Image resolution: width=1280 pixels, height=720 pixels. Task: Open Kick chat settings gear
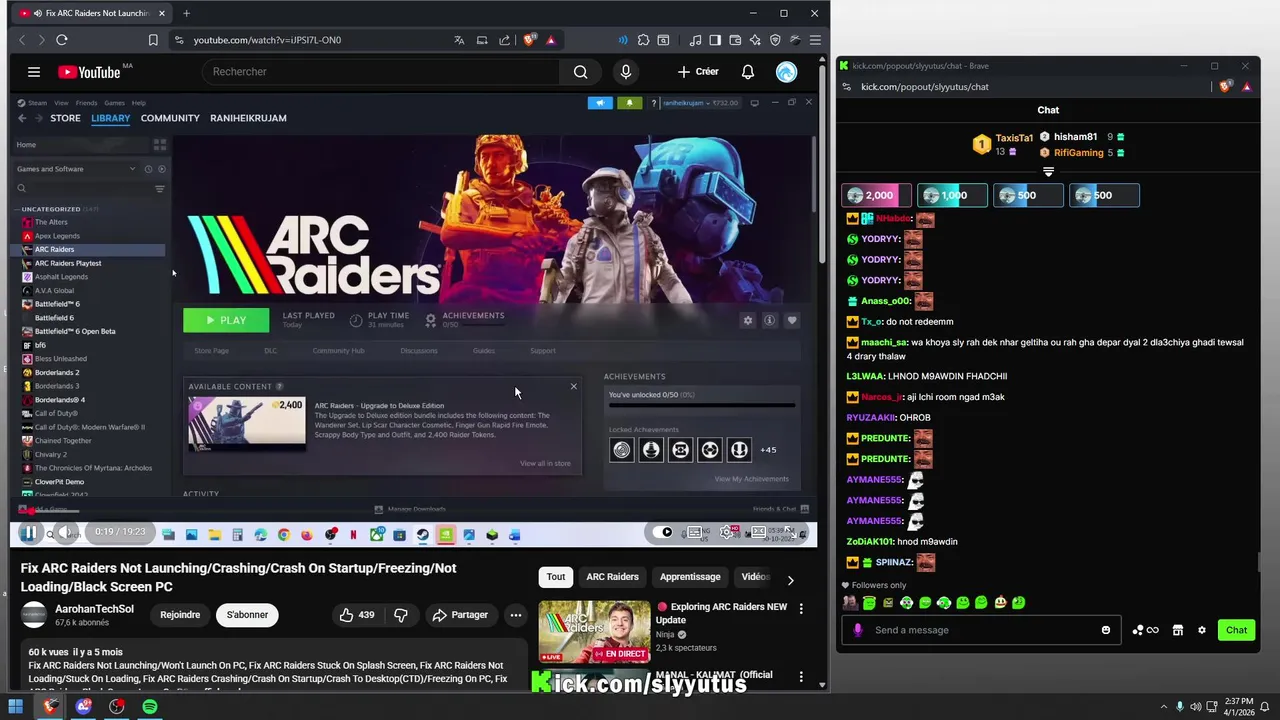[x=1201, y=630]
